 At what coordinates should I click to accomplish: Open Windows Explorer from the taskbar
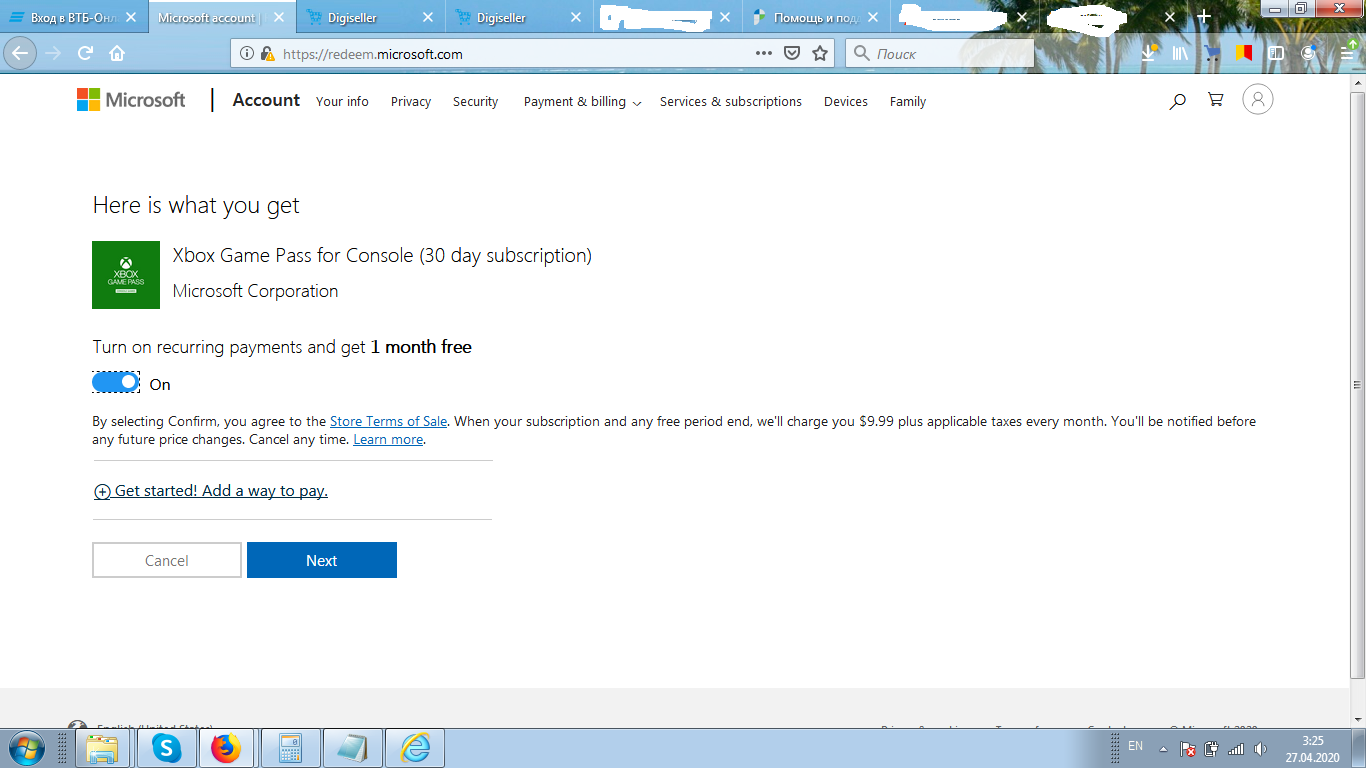tap(102, 748)
